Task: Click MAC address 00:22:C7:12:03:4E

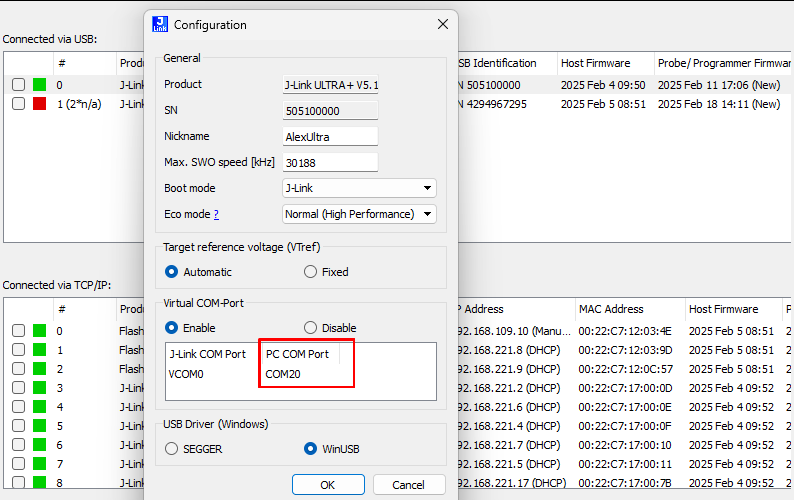Action: (x=625, y=331)
